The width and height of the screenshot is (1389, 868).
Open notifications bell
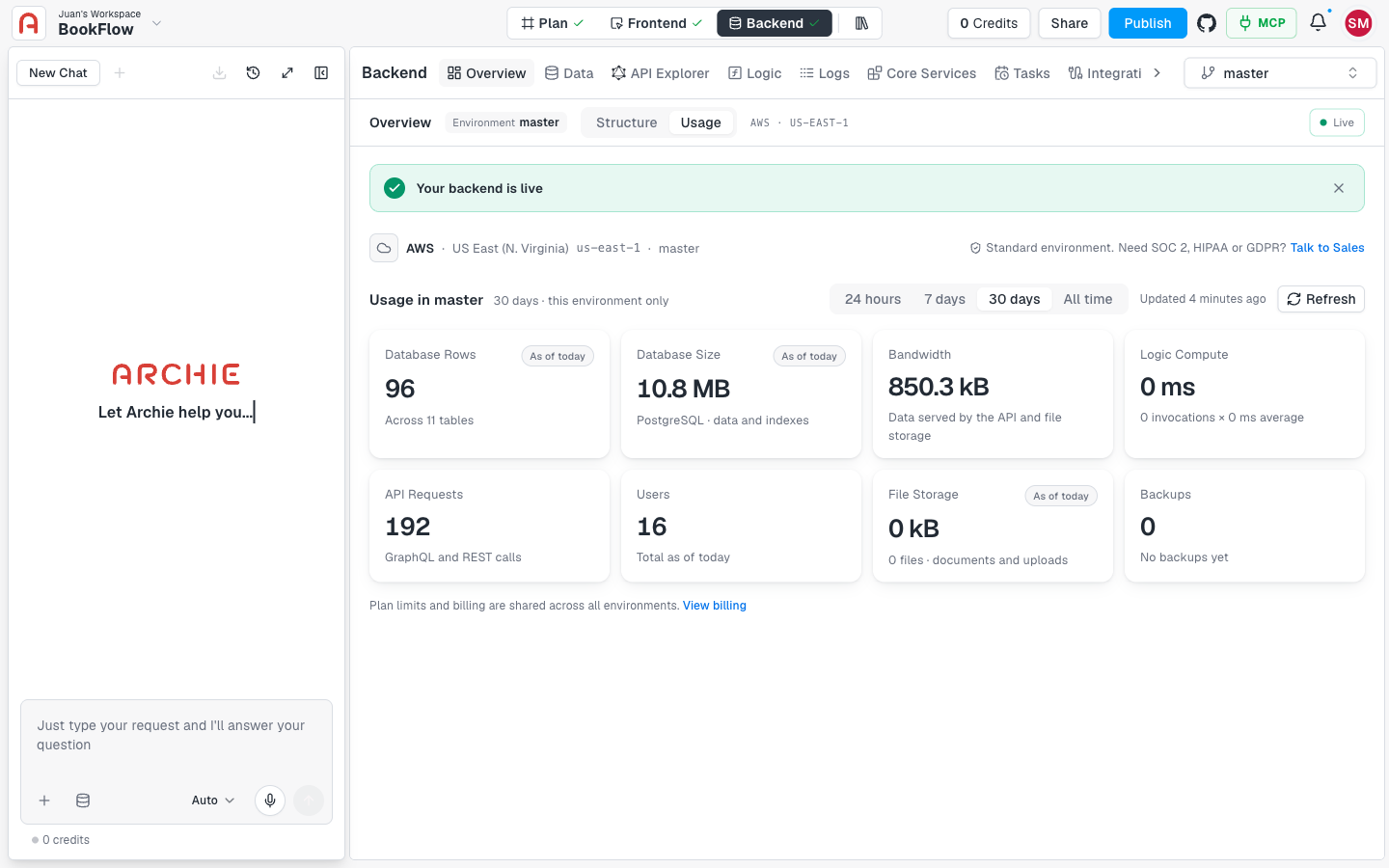coord(1318,22)
